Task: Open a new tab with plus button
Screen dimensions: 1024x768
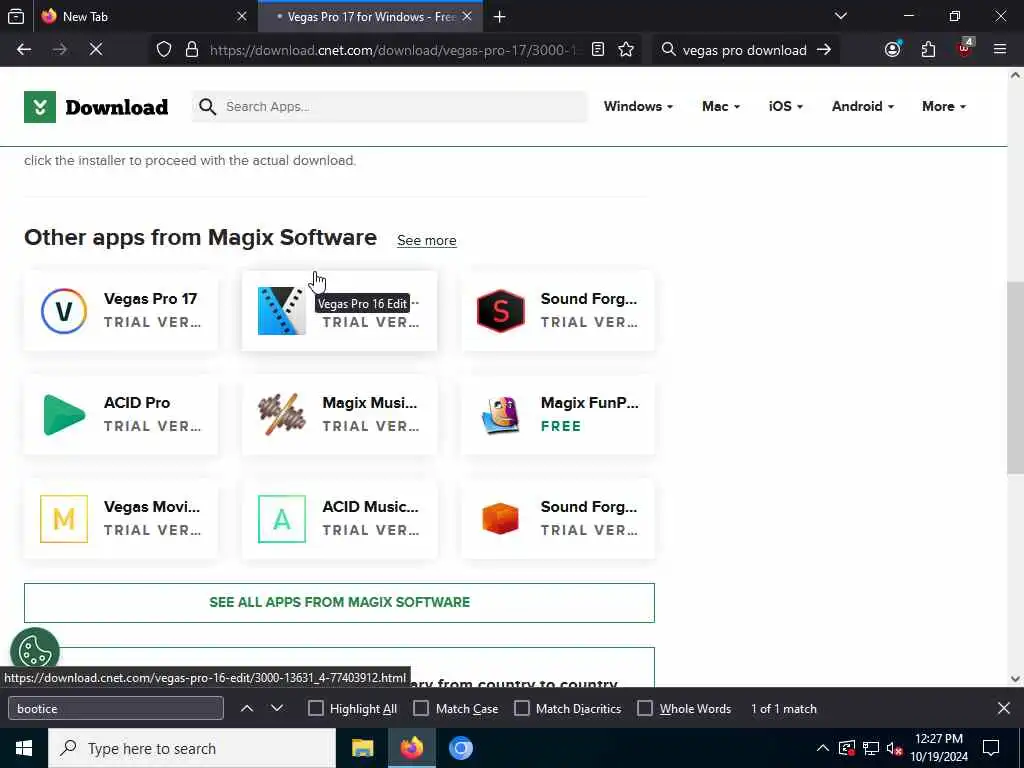Action: click(500, 17)
